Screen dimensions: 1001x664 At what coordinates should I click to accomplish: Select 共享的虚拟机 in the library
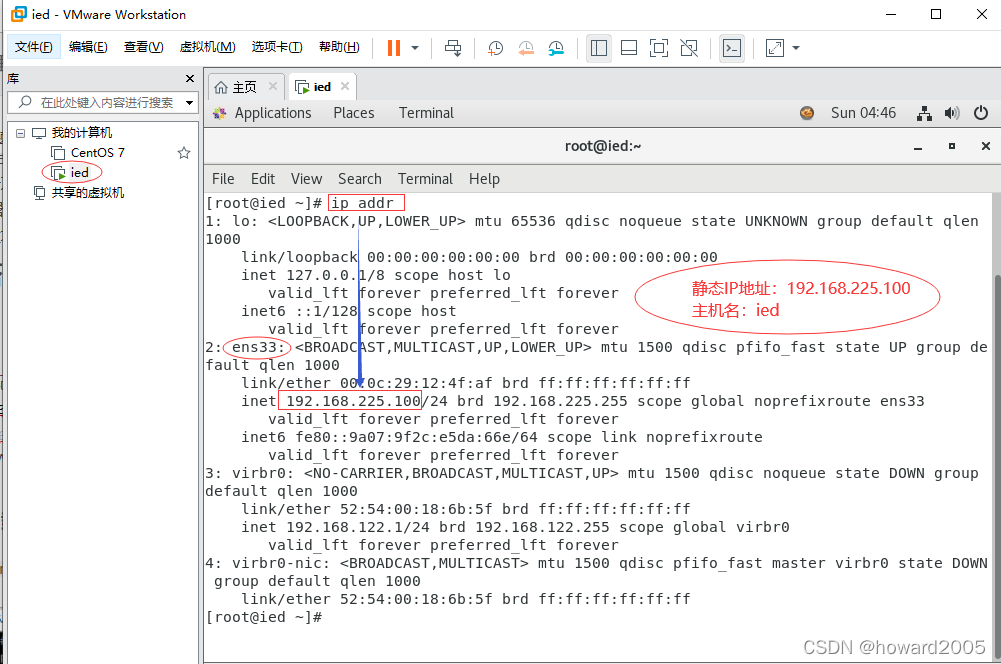tap(87, 192)
